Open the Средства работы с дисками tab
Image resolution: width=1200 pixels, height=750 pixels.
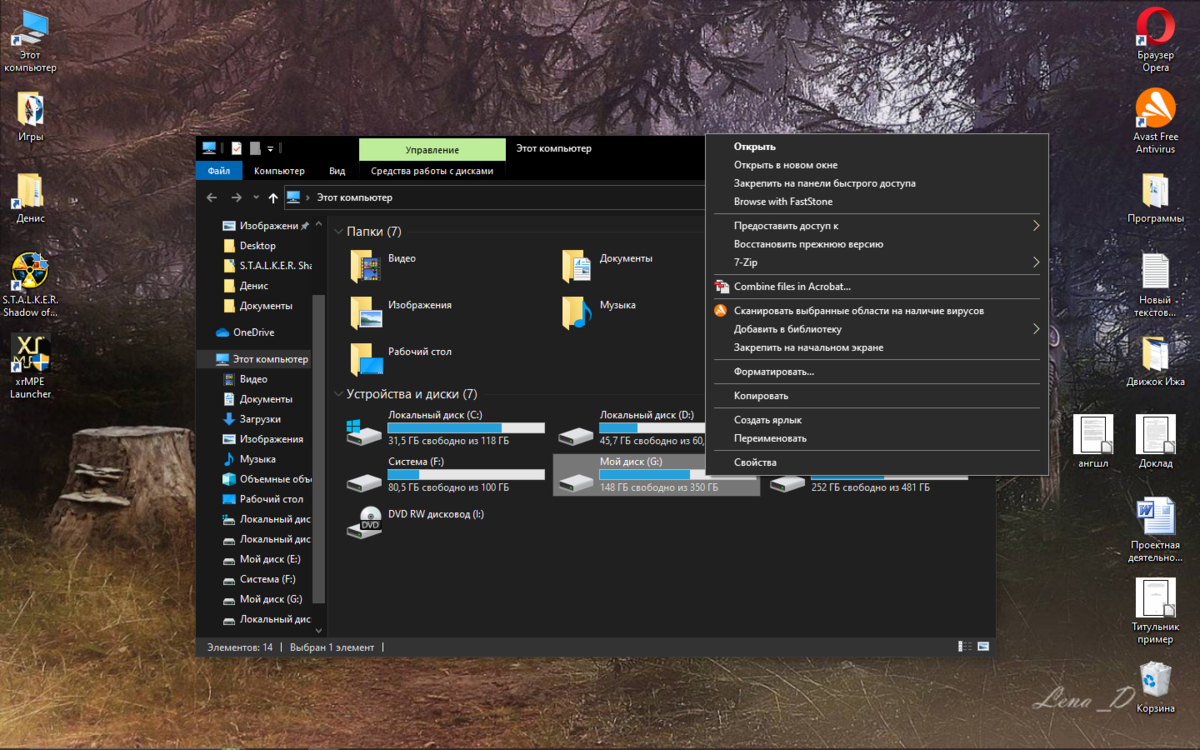pyautogui.click(x=432, y=171)
